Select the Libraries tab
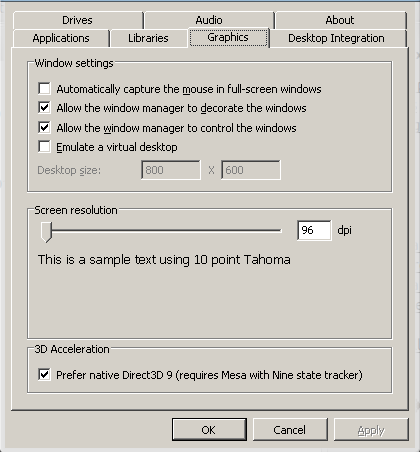The height and width of the screenshot is (452, 420). click(x=148, y=38)
